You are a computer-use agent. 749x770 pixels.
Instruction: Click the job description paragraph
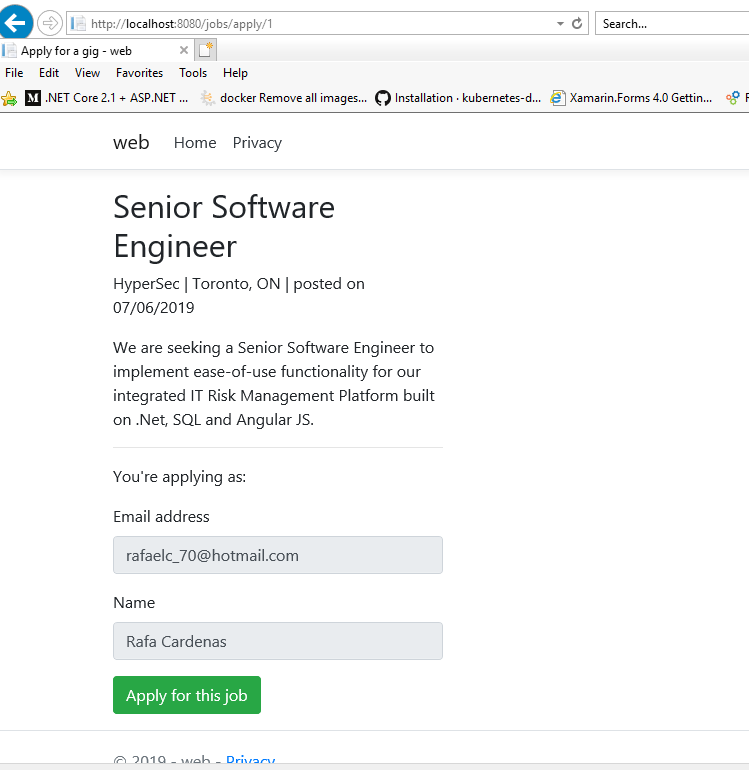point(274,384)
